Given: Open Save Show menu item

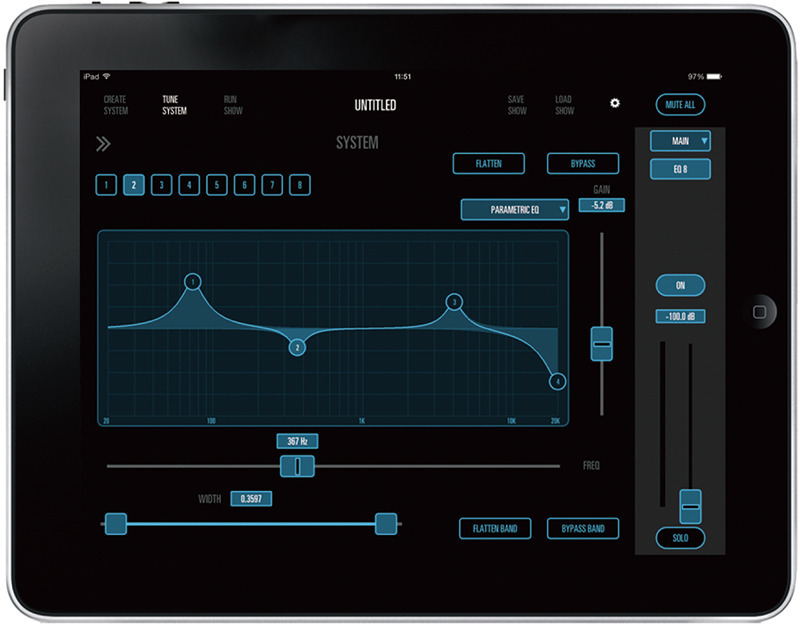Looking at the screenshot, I should click(517, 105).
